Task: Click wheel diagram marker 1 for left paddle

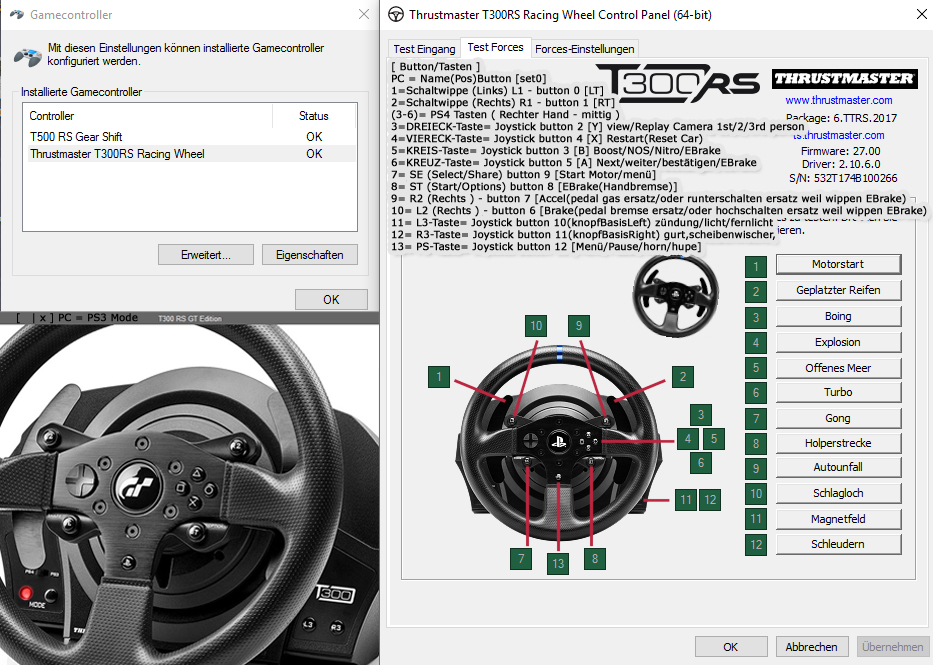Action: pos(439,377)
